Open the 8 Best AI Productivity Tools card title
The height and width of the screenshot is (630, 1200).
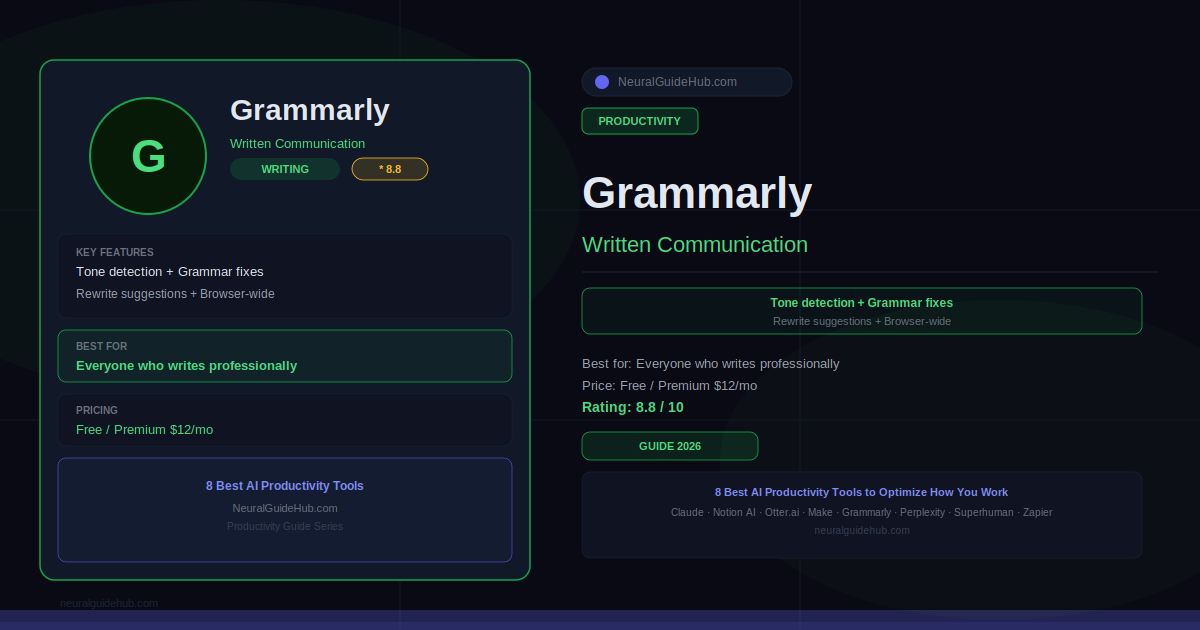click(x=285, y=486)
